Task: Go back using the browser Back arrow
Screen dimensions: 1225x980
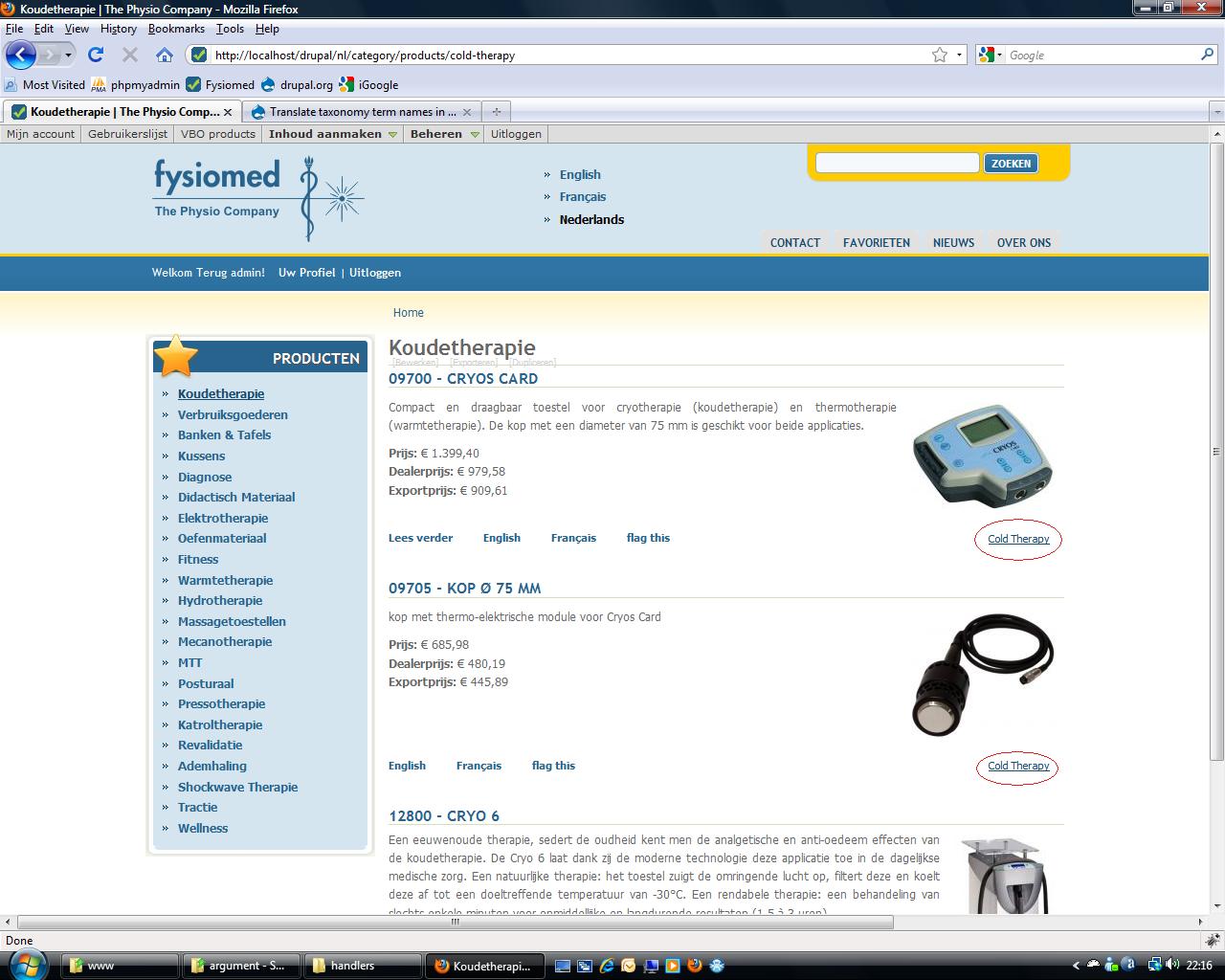Action: pos(21,55)
